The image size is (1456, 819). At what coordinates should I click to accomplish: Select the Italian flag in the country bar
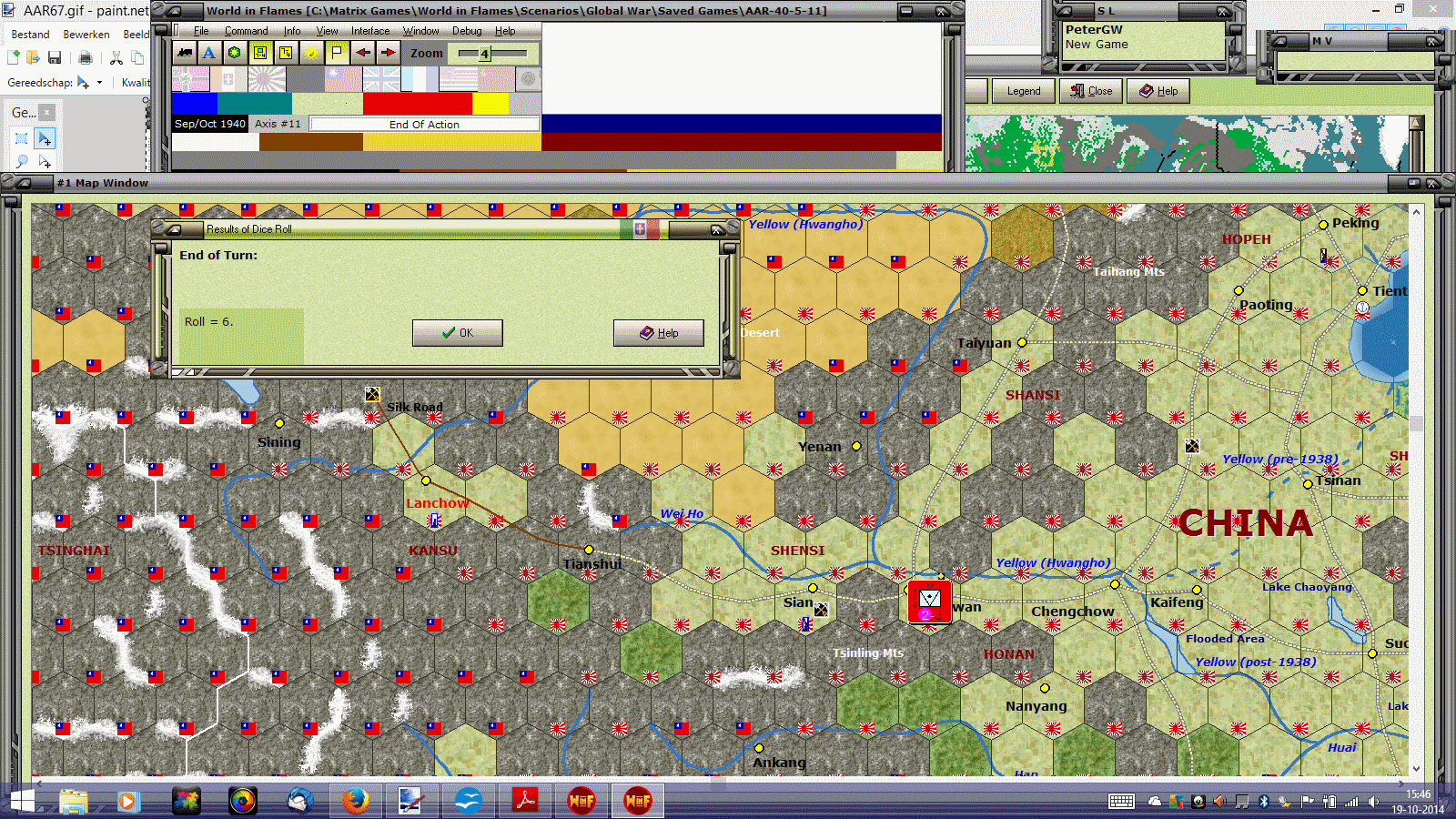pyautogui.click(x=228, y=80)
